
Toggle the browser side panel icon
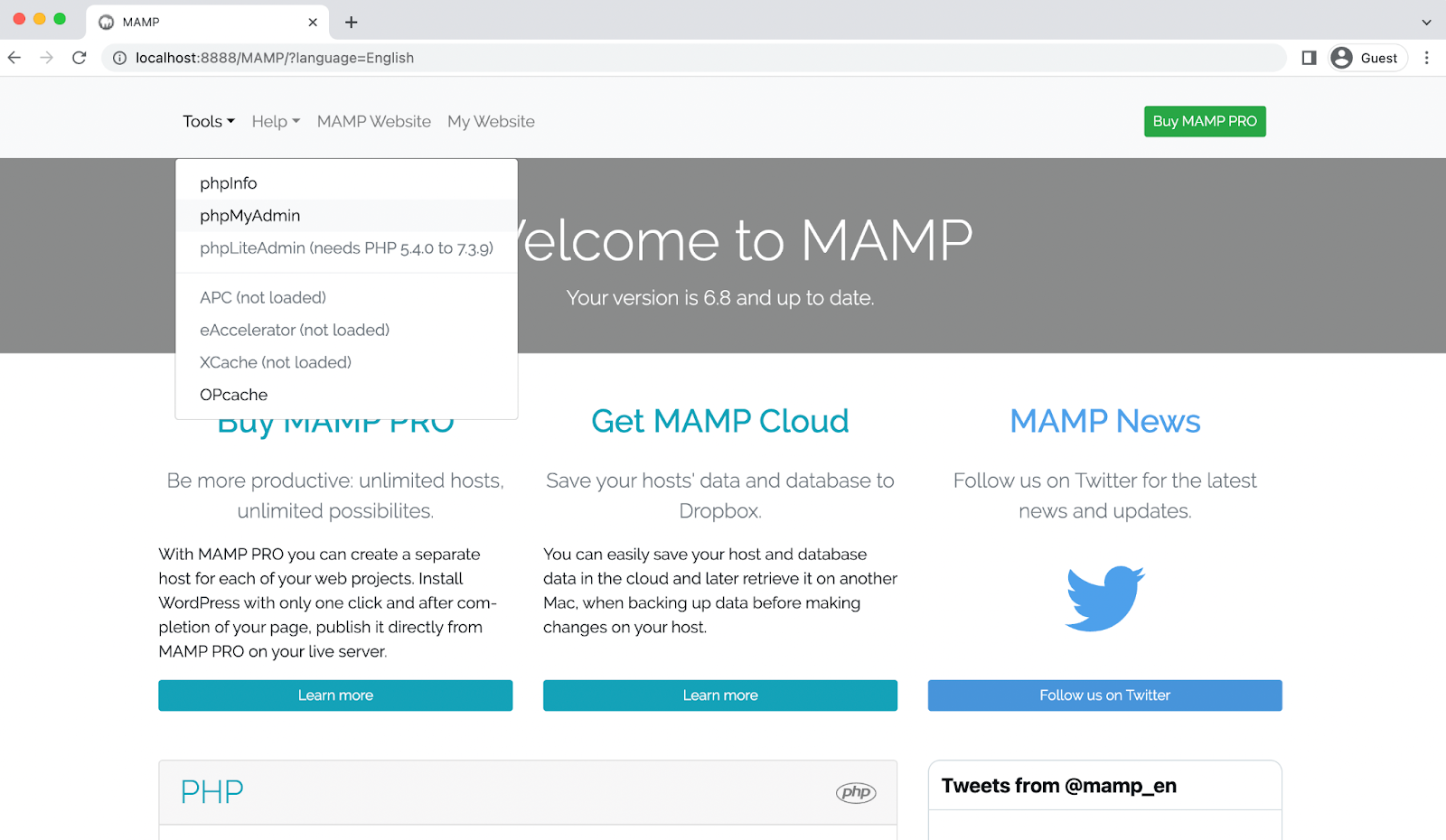click(x=1309, y=58)
